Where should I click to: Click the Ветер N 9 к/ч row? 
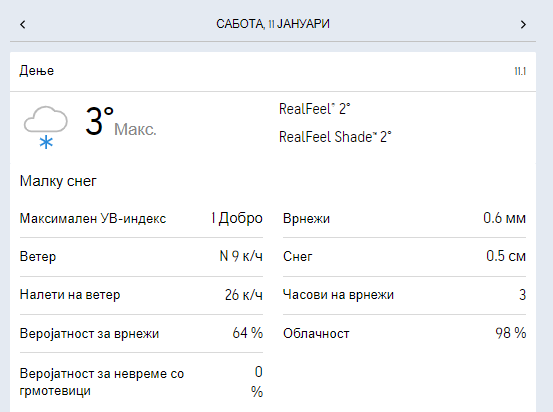(x=141, y=256)
